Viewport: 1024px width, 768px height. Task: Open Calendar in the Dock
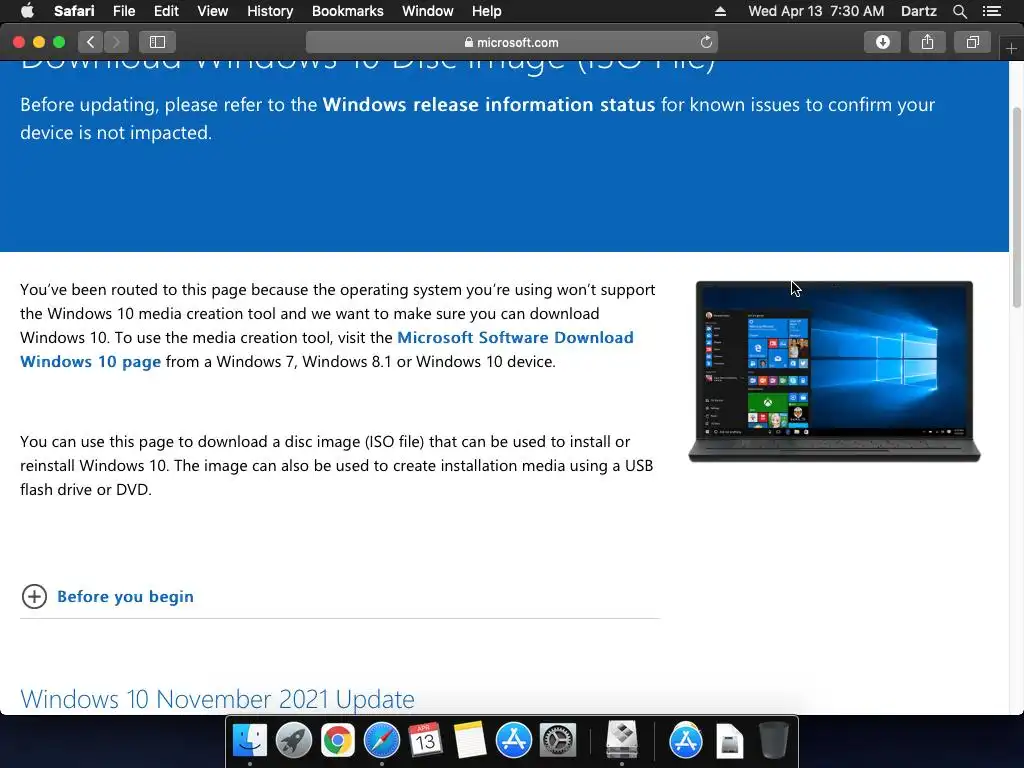pos(425,741)
